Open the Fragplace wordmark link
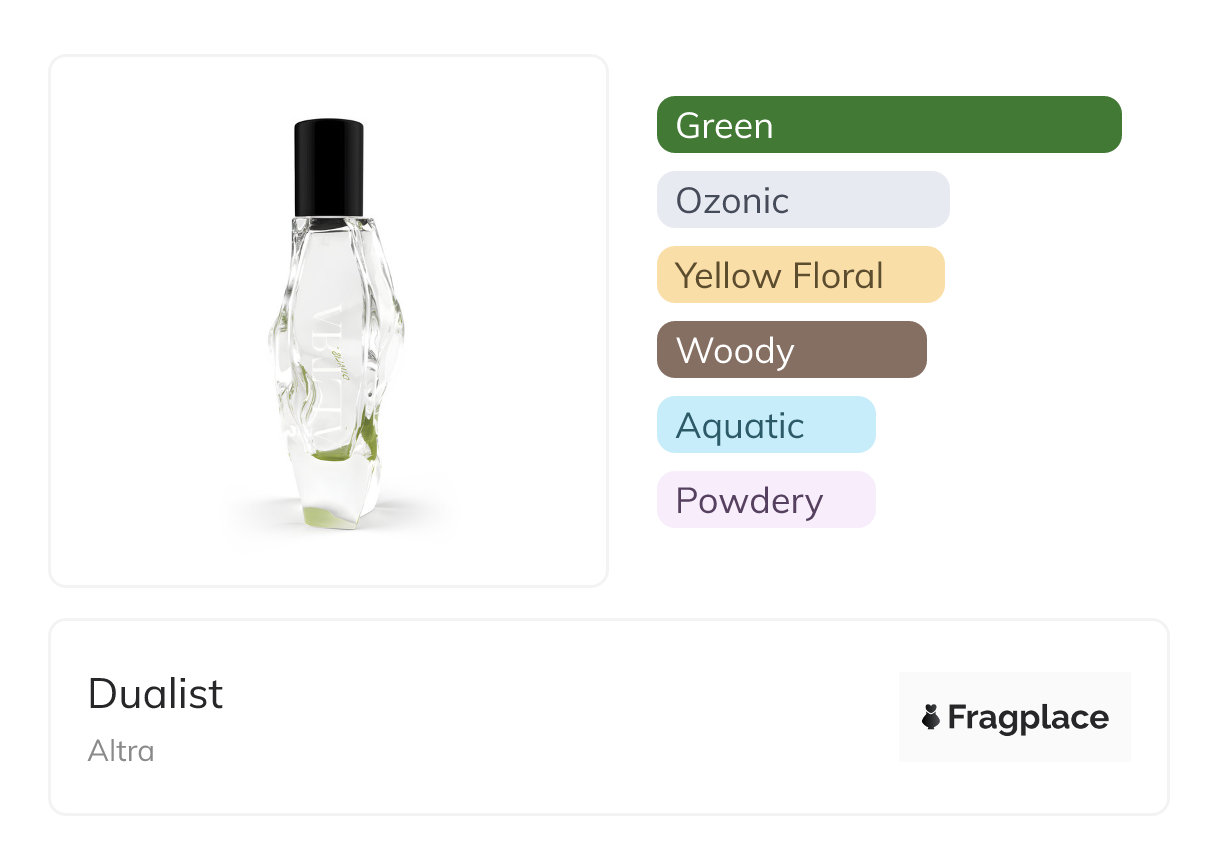Screen dimensions: 1218x864 1028,718
